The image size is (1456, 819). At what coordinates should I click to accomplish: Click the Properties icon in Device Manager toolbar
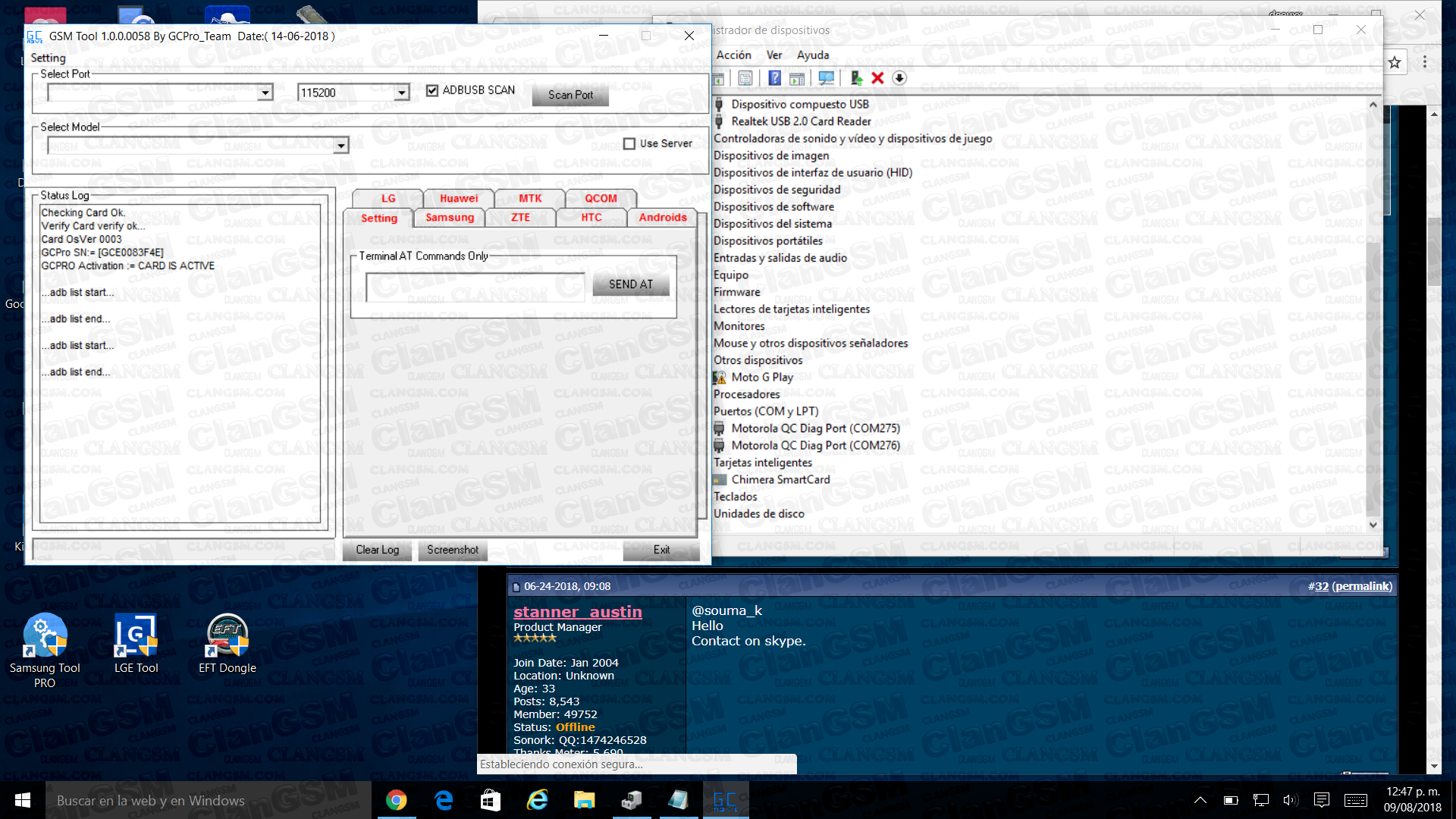click(745, 78)
